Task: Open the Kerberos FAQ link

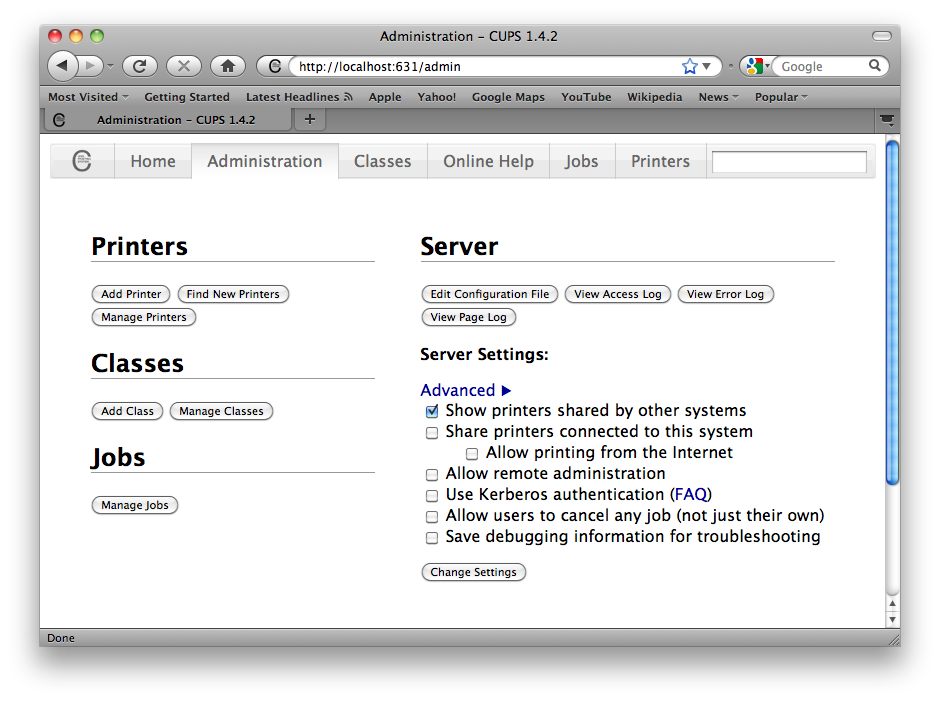Action: click(x=690, y=494)
